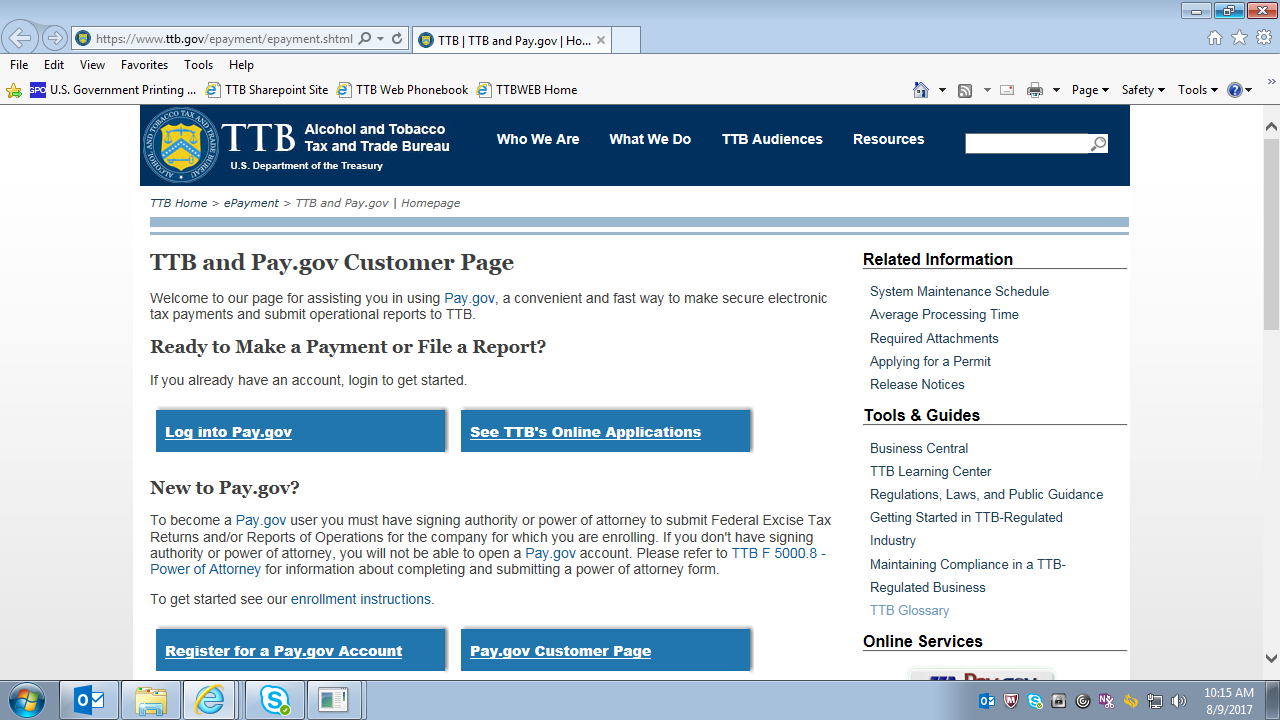This screenshot has height=720, width=1280.
Task: Open the Who We Are navigation menu
Action: point(538,139)
